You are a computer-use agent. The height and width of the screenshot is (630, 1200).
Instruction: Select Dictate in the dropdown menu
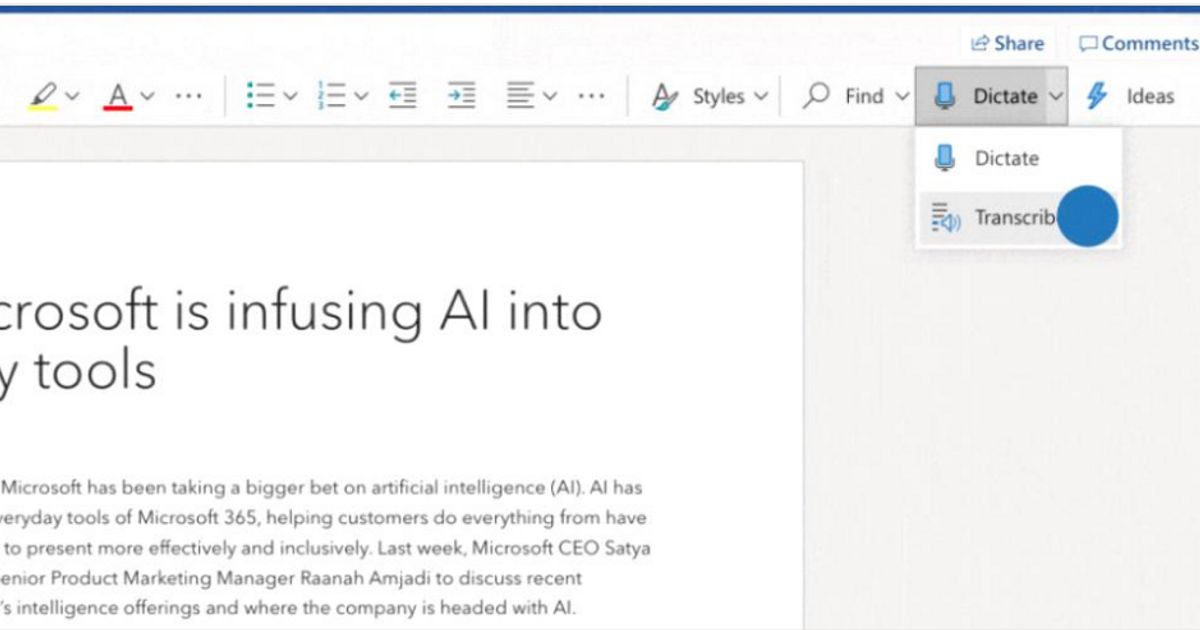1018,158
